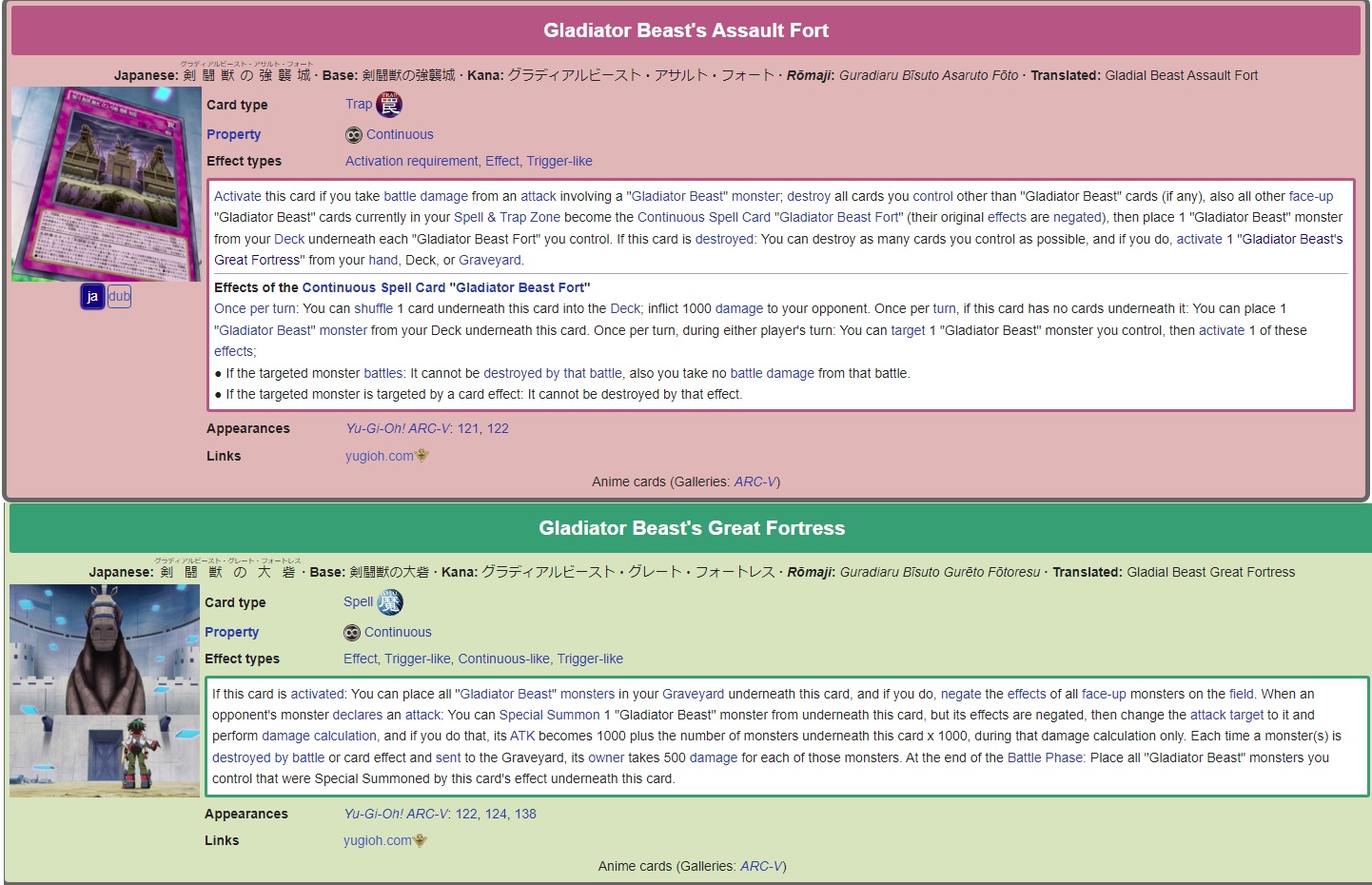Open "Gladiator Beast" monsters link in Great Fortress
Screen dimensions: 1372x885
536,695
